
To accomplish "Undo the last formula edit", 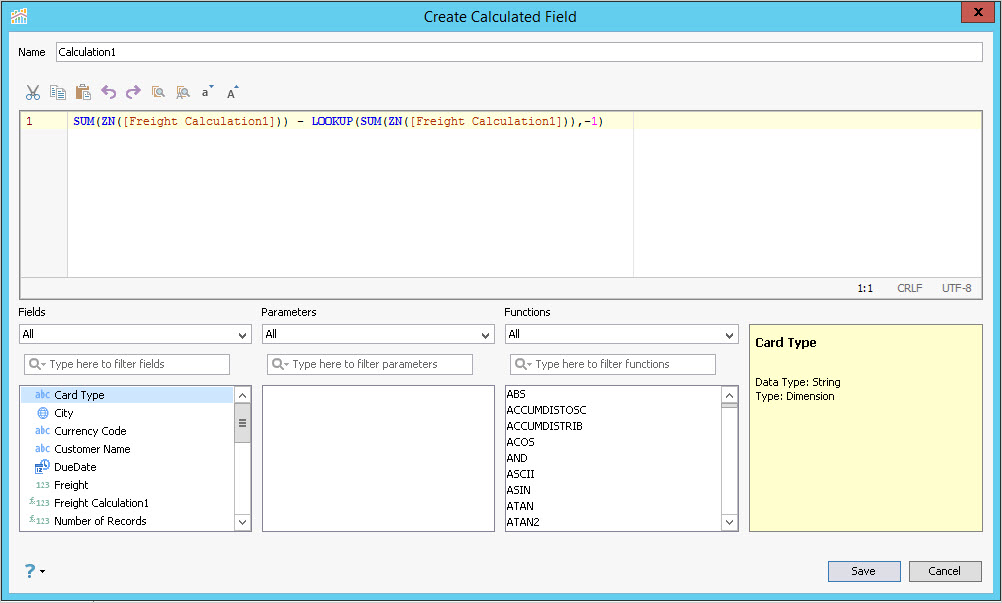I will pyautogui.click(x=108, y=92).
